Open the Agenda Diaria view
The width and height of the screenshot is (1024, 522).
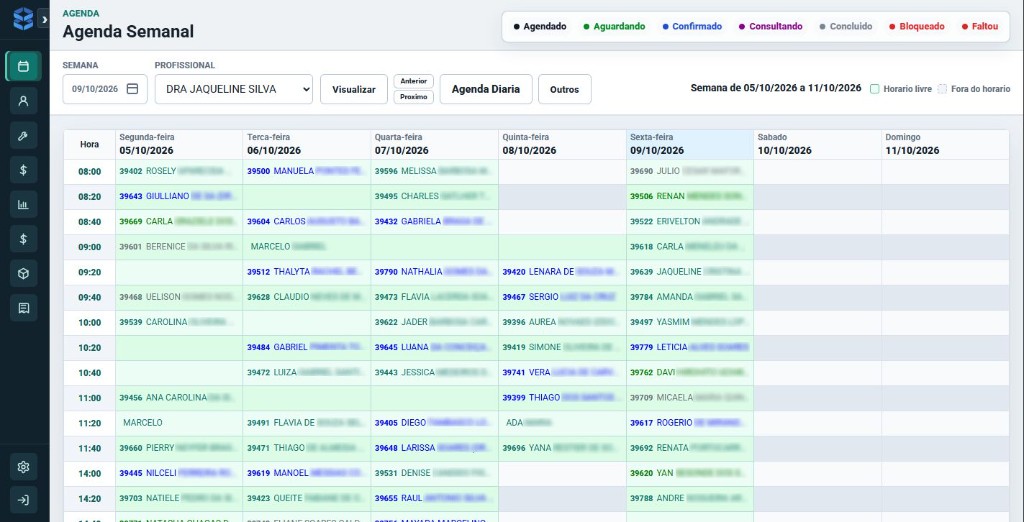click(x=486, y=90)
